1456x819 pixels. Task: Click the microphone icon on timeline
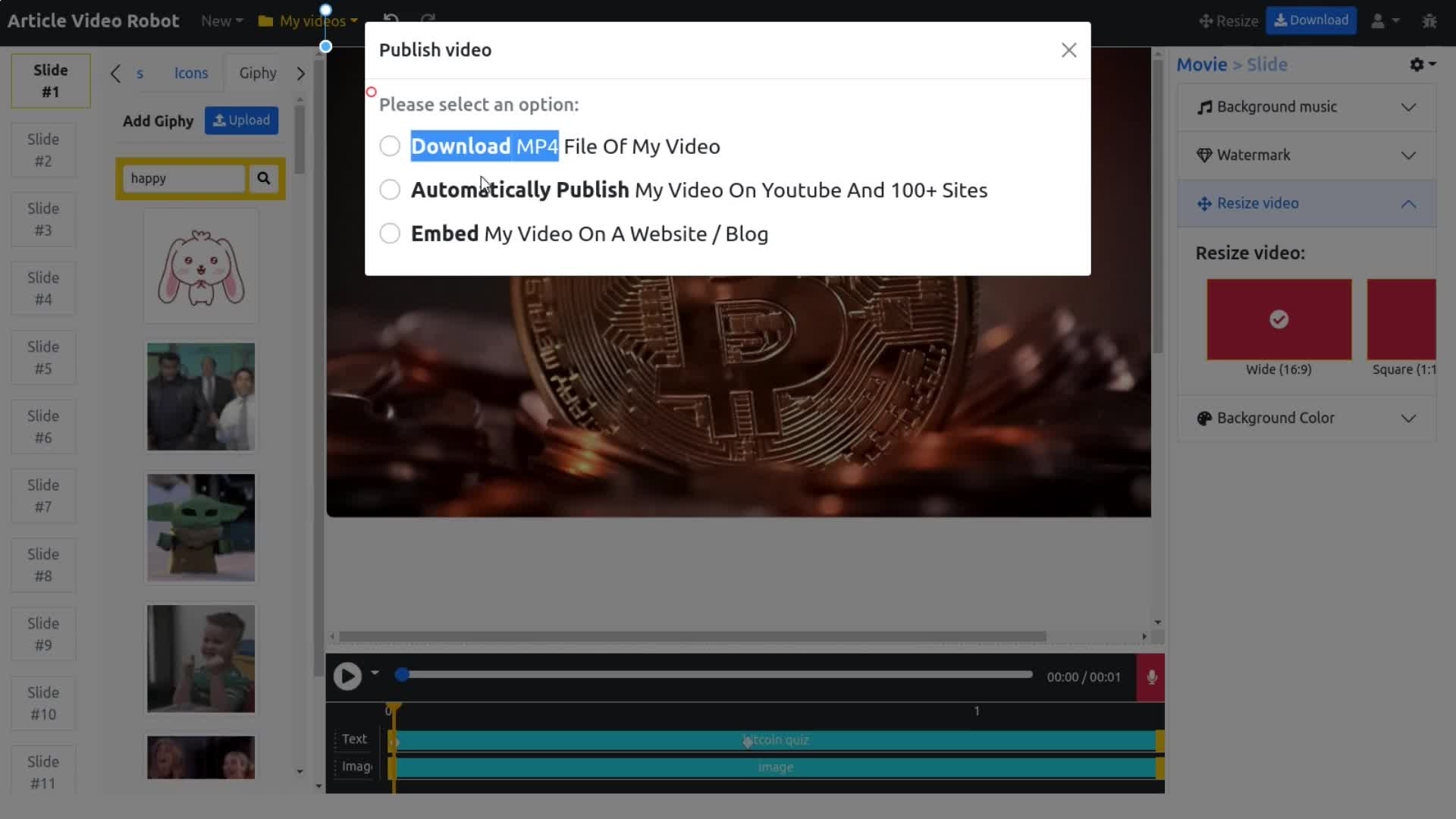[x=1152, y=677]
